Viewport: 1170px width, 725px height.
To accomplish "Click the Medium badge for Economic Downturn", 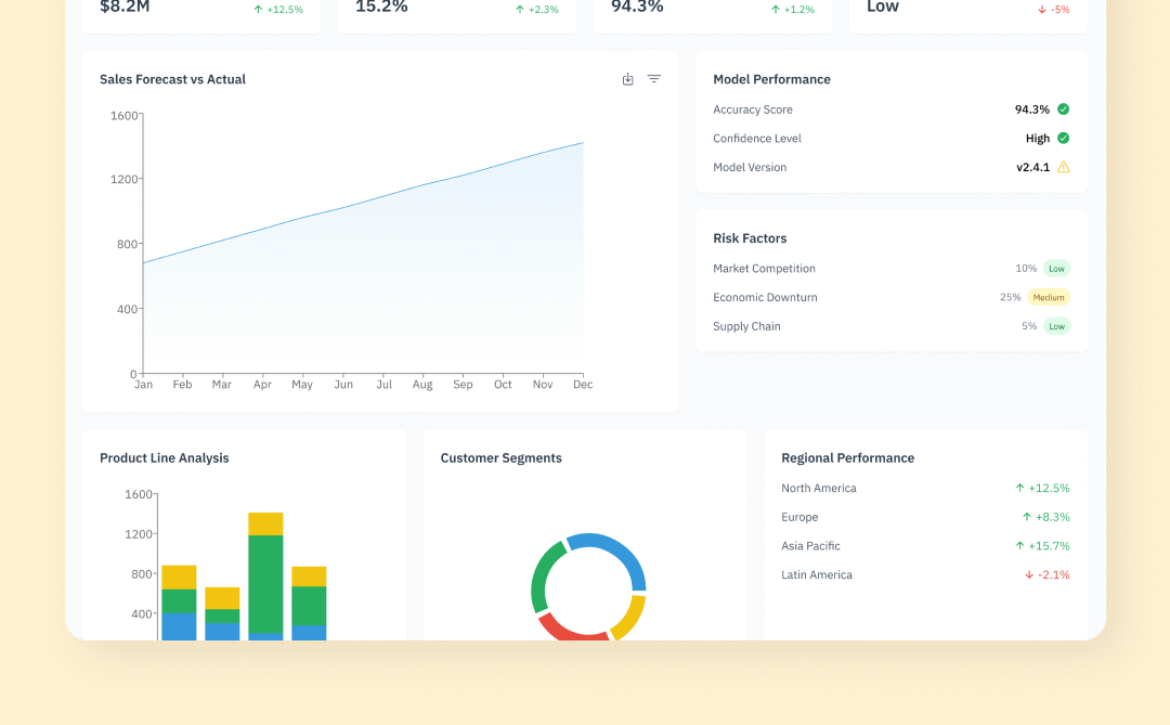I will (x=1048, y=297).
